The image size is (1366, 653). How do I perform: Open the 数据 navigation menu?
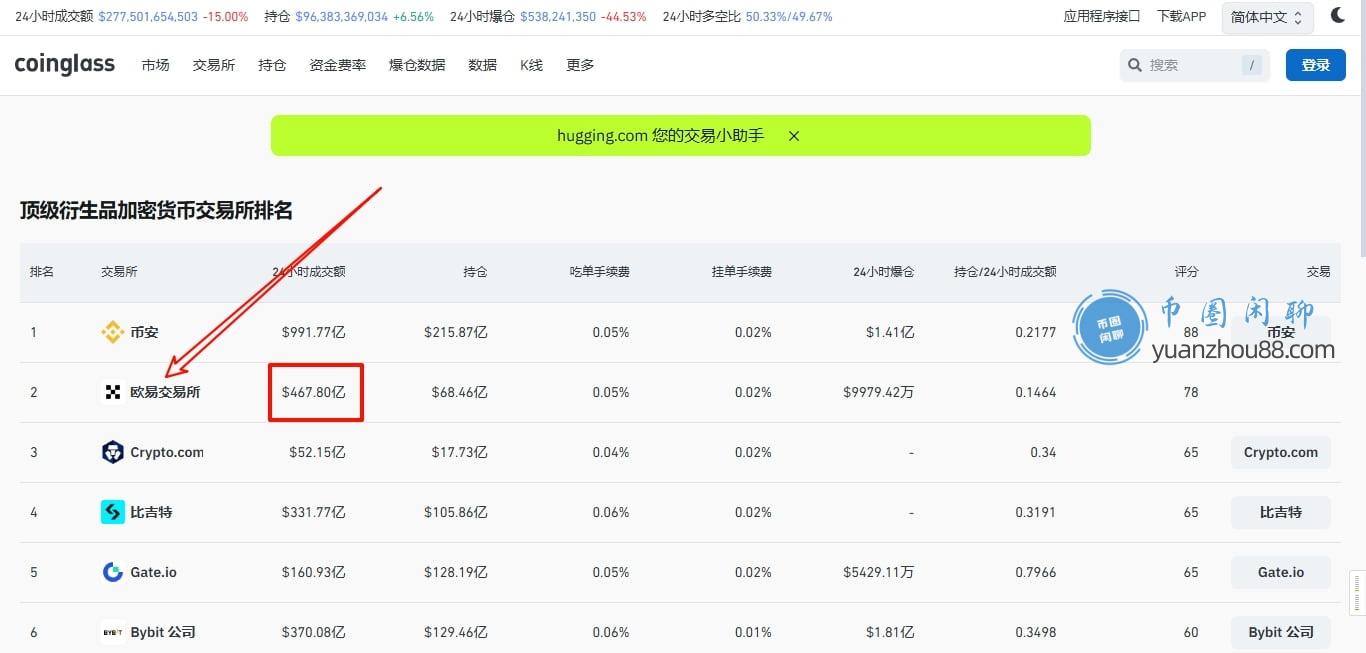pos(482,65)
